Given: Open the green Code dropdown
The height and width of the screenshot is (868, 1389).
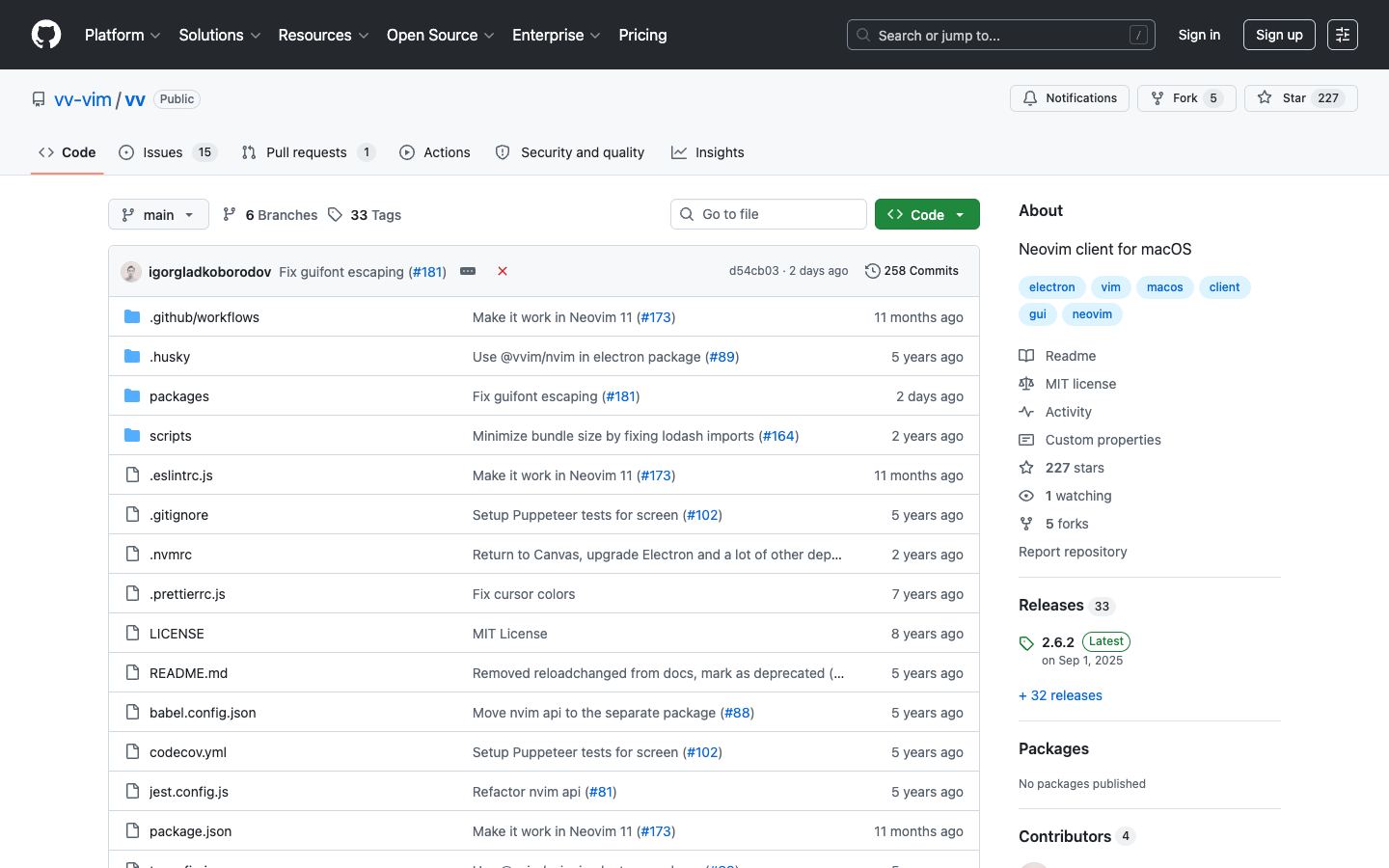Looking at the screenshot, I should (x=927, y=214).
